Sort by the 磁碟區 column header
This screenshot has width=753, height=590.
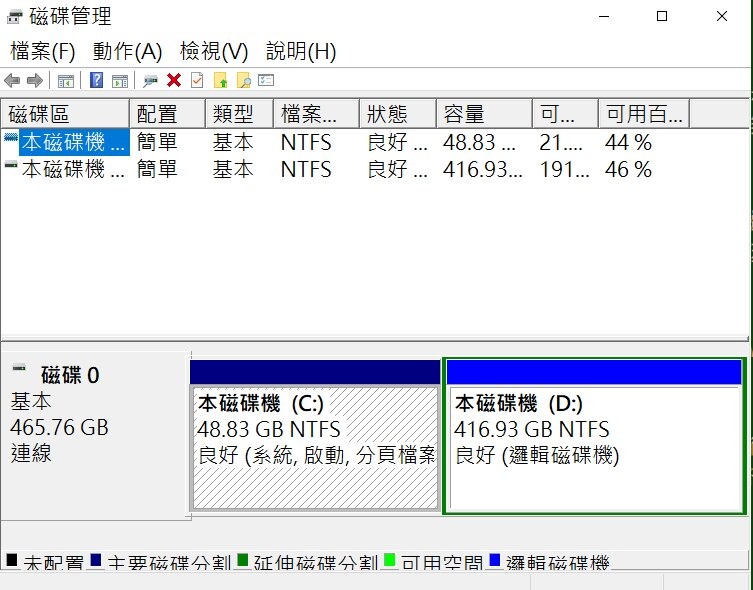pyautogui.click(x=65, y=114)
